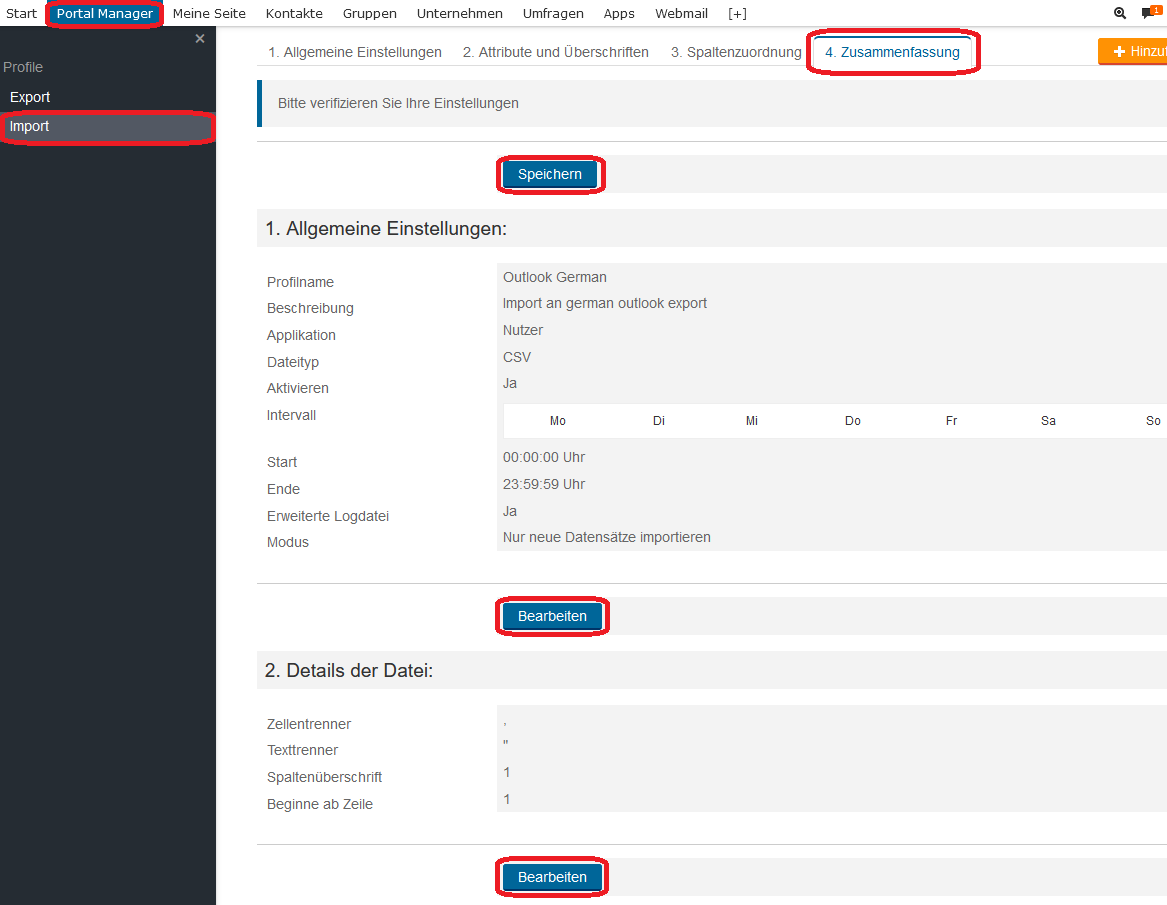Expand the [+] more menu item
Screen dimensions: 1167x905
737,14
